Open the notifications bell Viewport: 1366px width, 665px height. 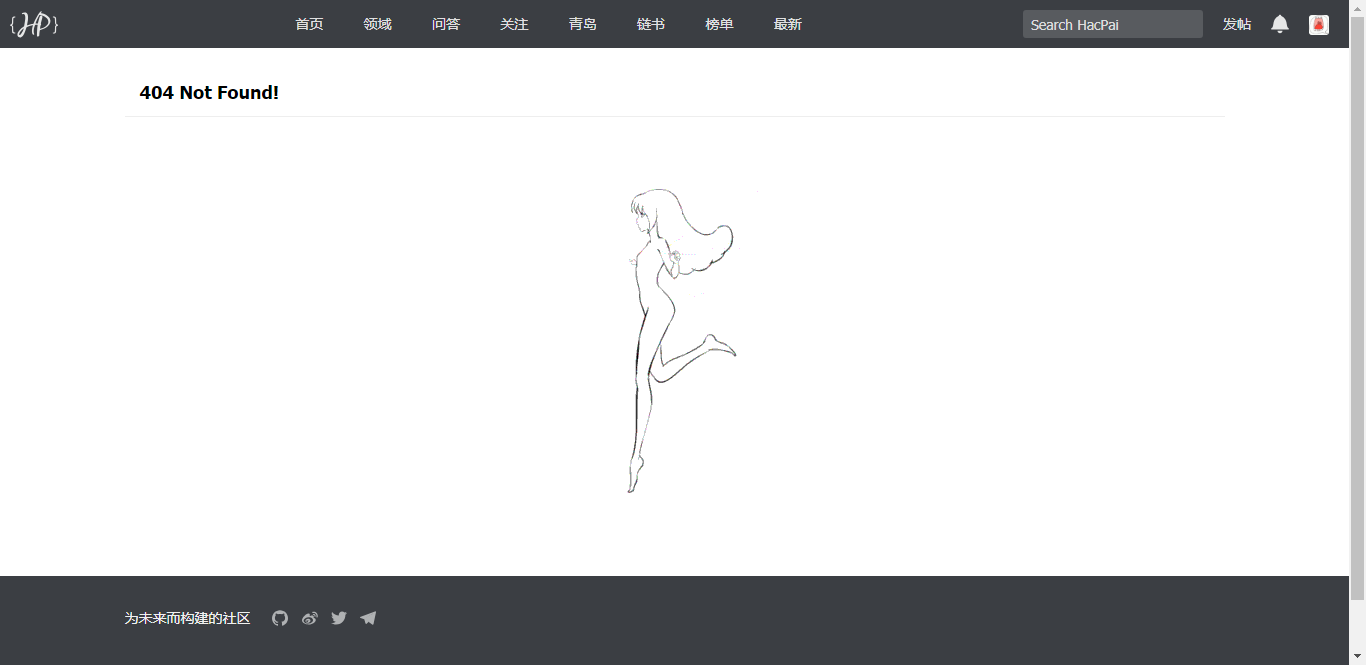(x=1280, y=24)
